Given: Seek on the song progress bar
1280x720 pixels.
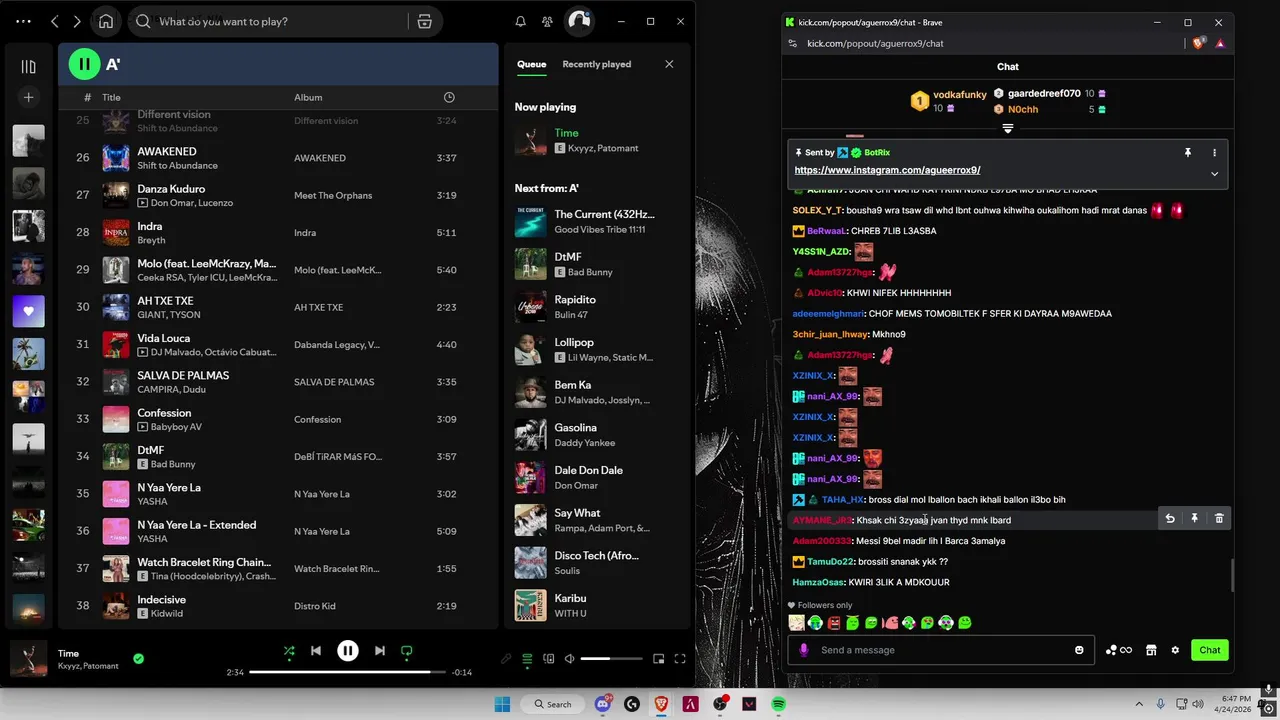Looking at the screenshot, I should point(347,672).
